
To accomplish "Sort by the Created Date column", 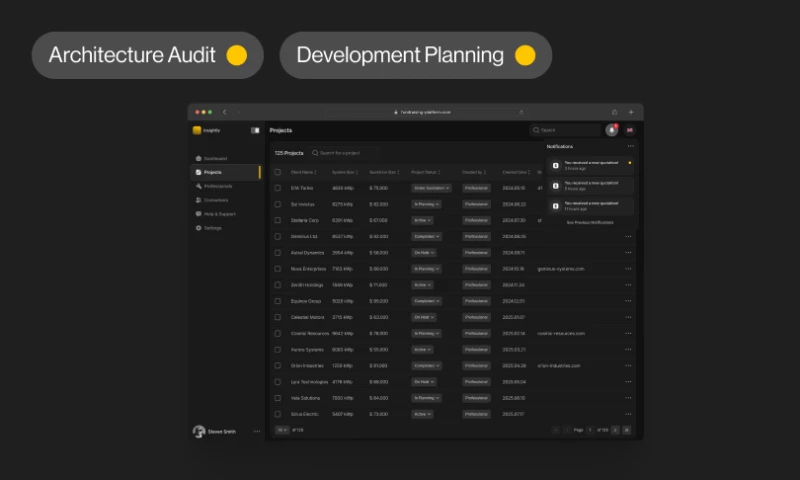I will click(516, 172).
